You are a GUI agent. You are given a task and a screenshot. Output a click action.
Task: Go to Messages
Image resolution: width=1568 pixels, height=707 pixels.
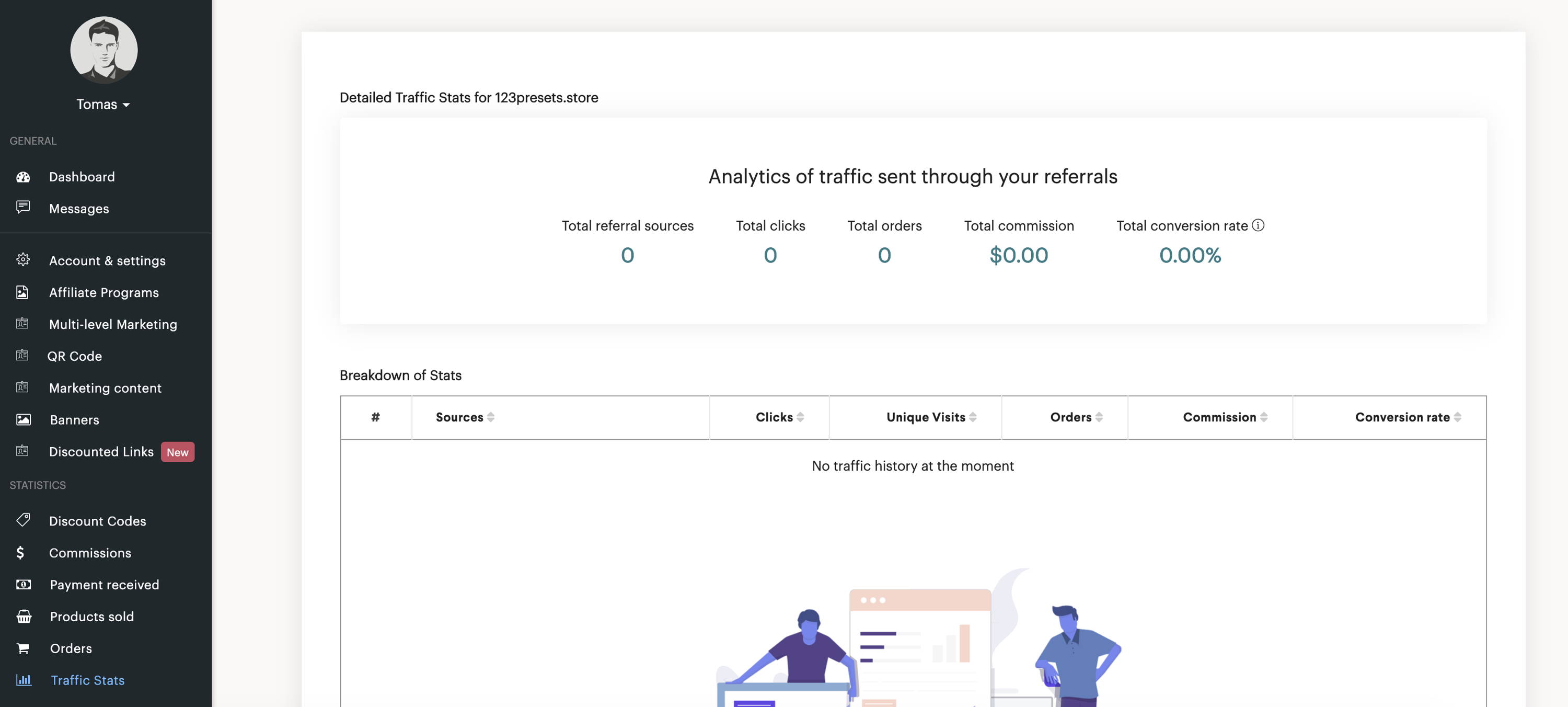79,208
